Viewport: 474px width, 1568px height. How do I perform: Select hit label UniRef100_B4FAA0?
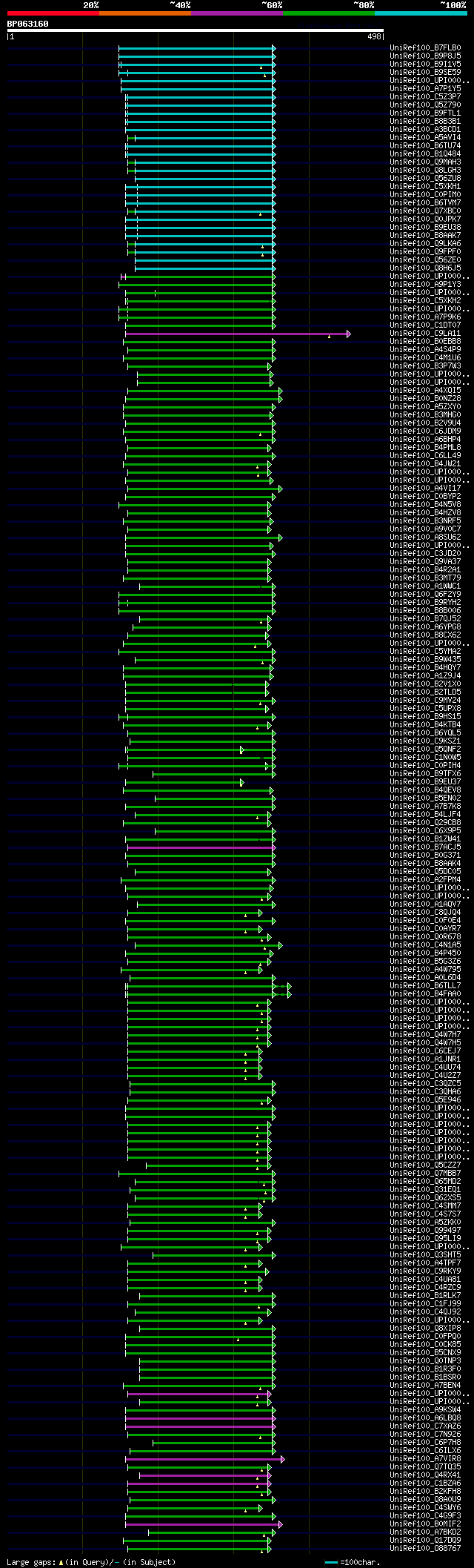[x=425, y=994]
